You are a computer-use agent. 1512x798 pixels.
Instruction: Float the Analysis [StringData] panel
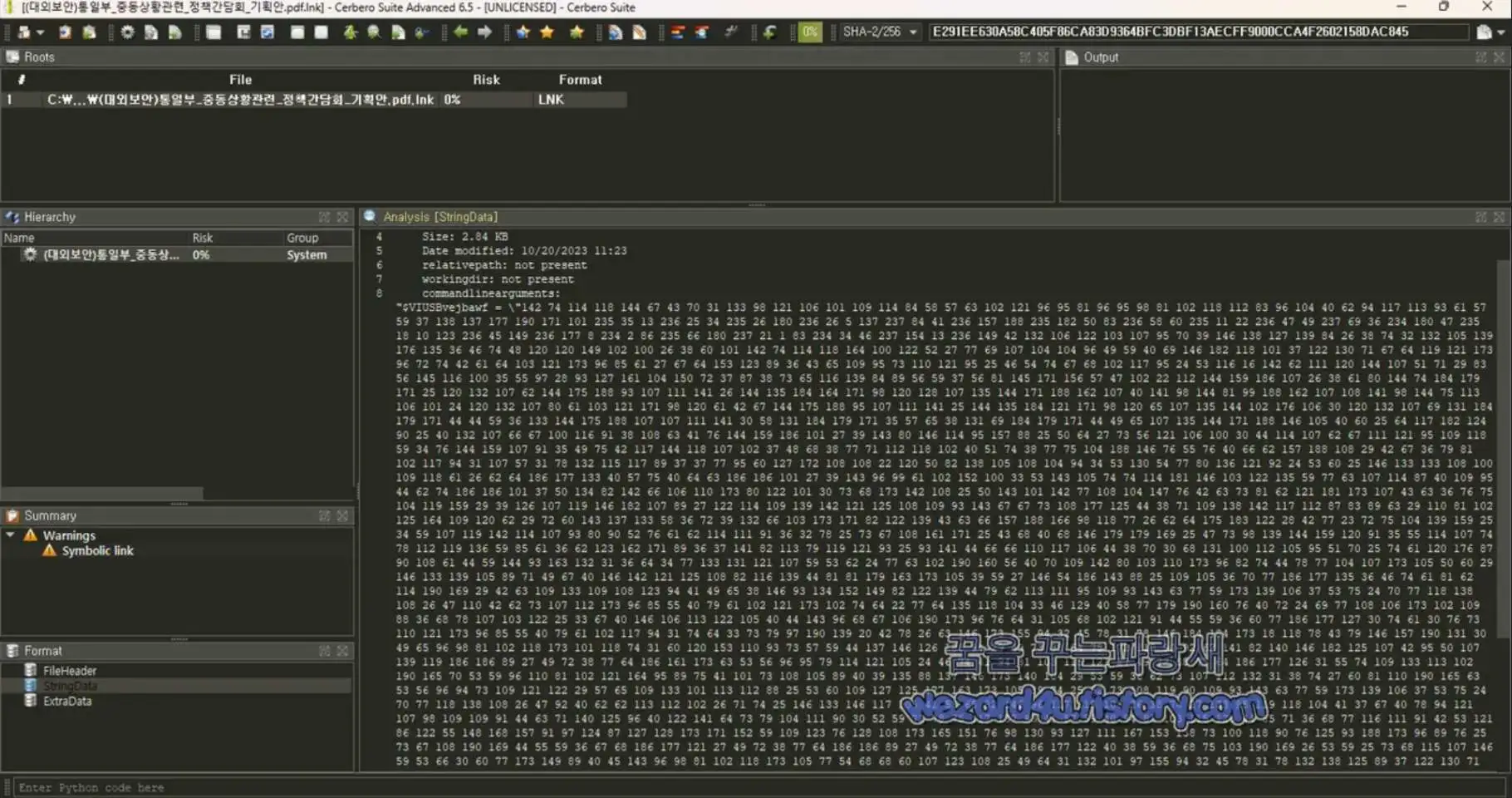[x=1481, y=216]
